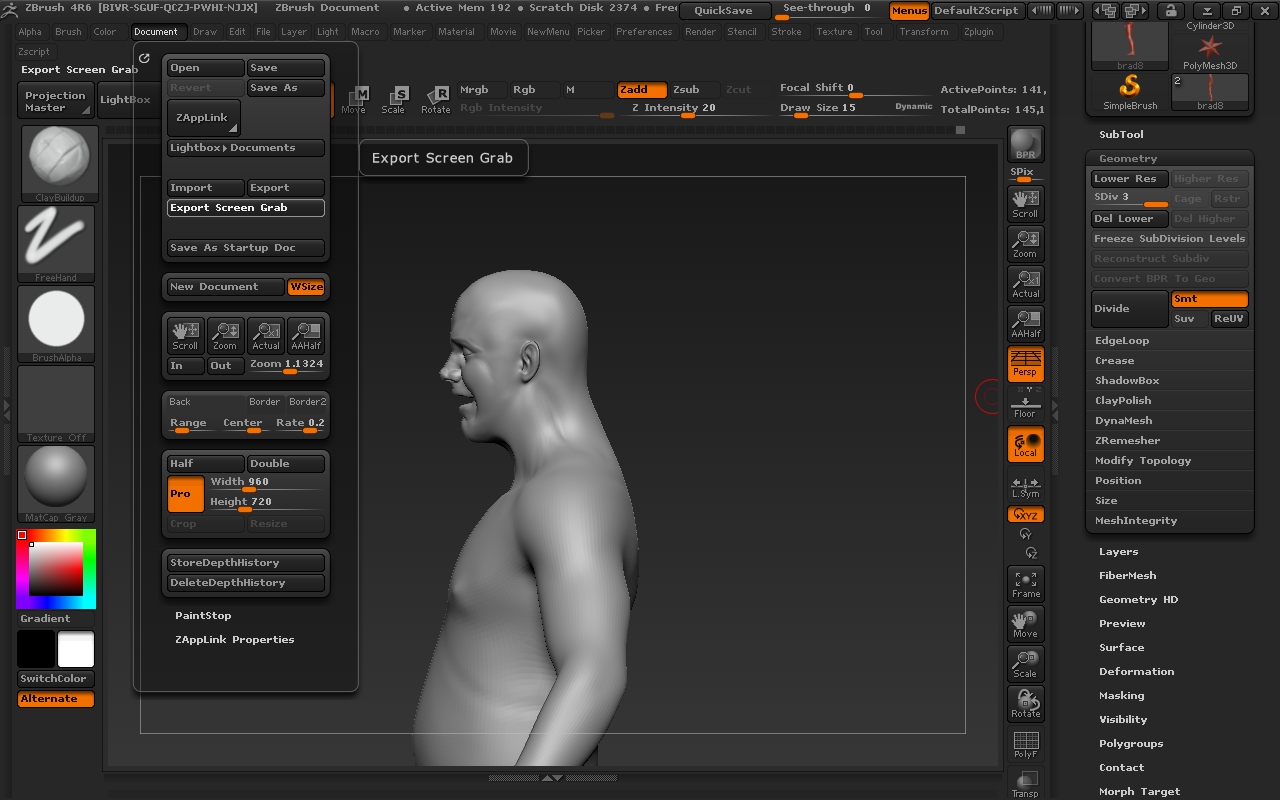Click the AAHalf icon in right shelf
The height and width of the screenshot is (800, 1280).
1025,323
